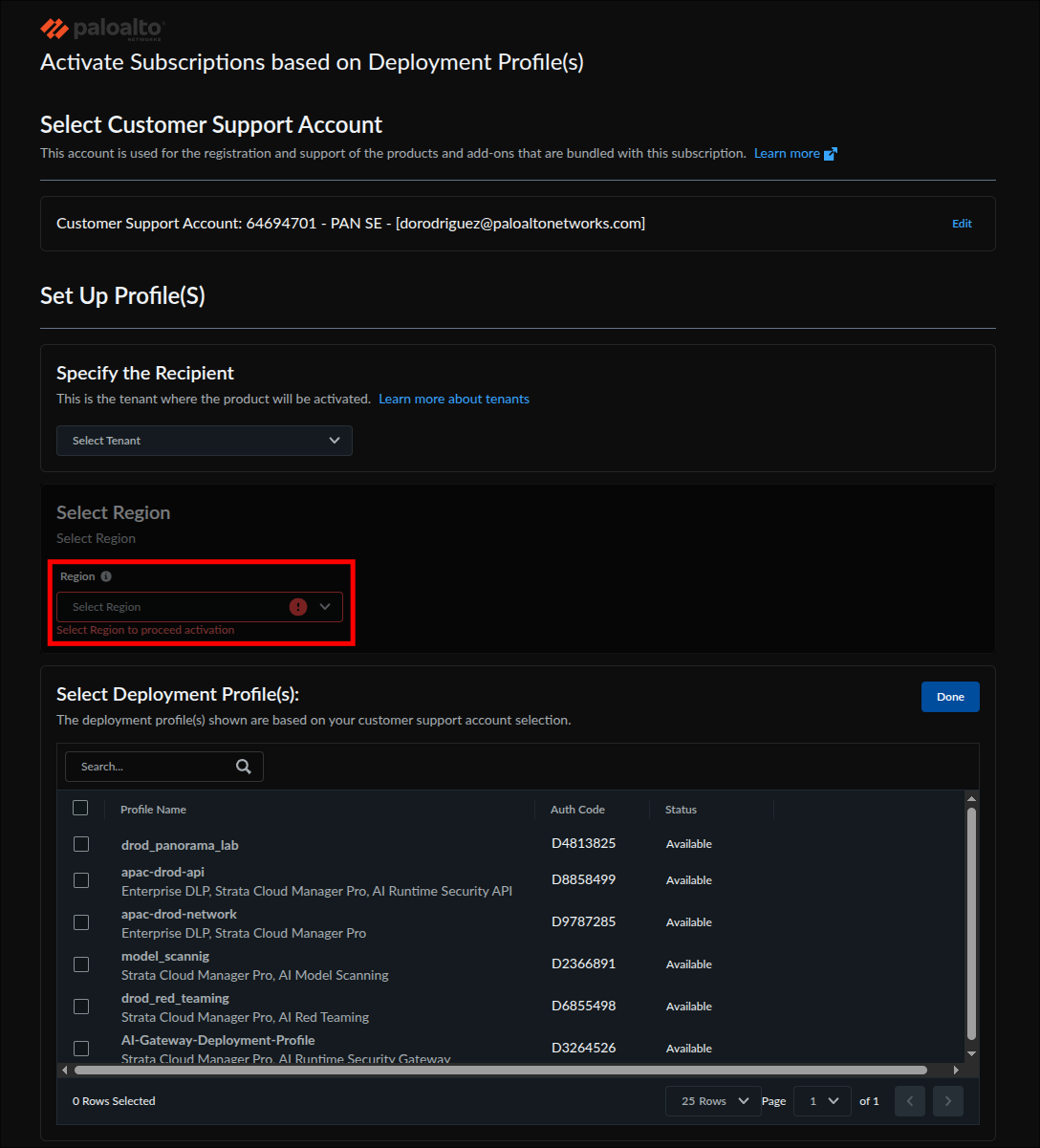Check the drod_red_teaming profile

point(81,1007)
